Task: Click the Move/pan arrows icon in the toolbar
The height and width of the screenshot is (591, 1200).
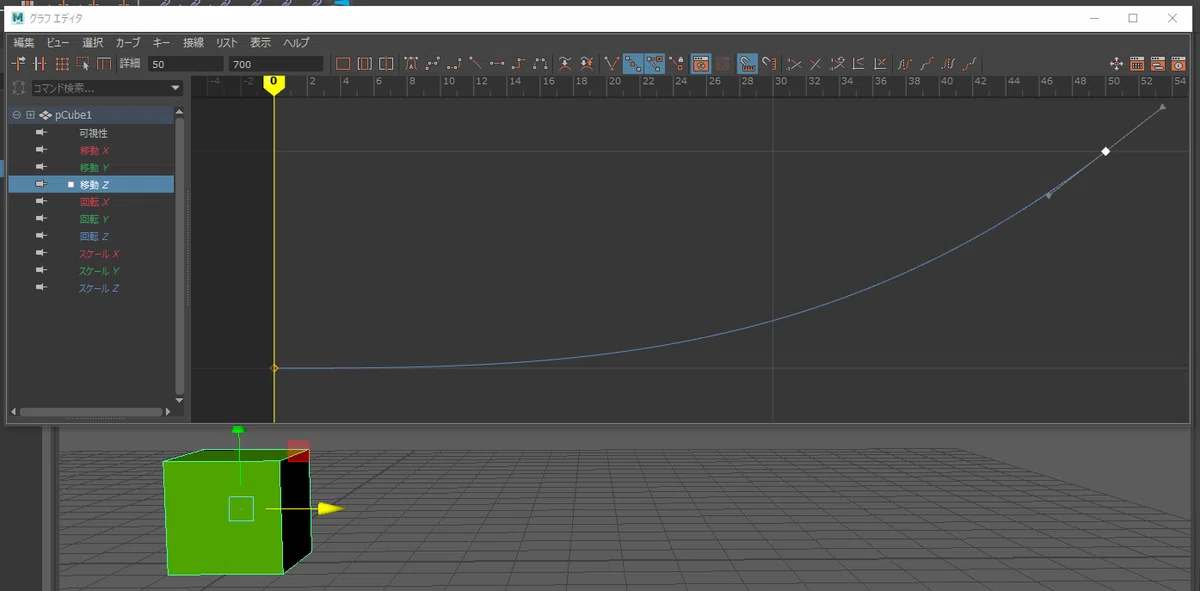Action: (1116, 63)
